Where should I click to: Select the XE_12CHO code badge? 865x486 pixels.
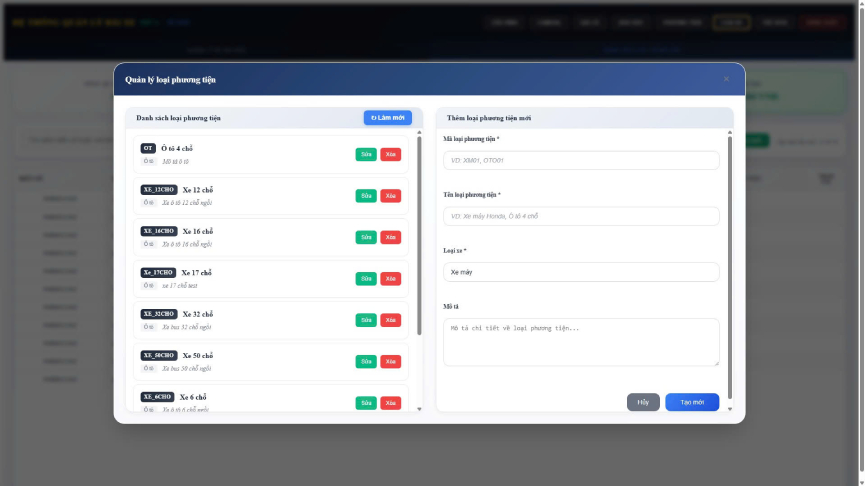coord(159,189)
